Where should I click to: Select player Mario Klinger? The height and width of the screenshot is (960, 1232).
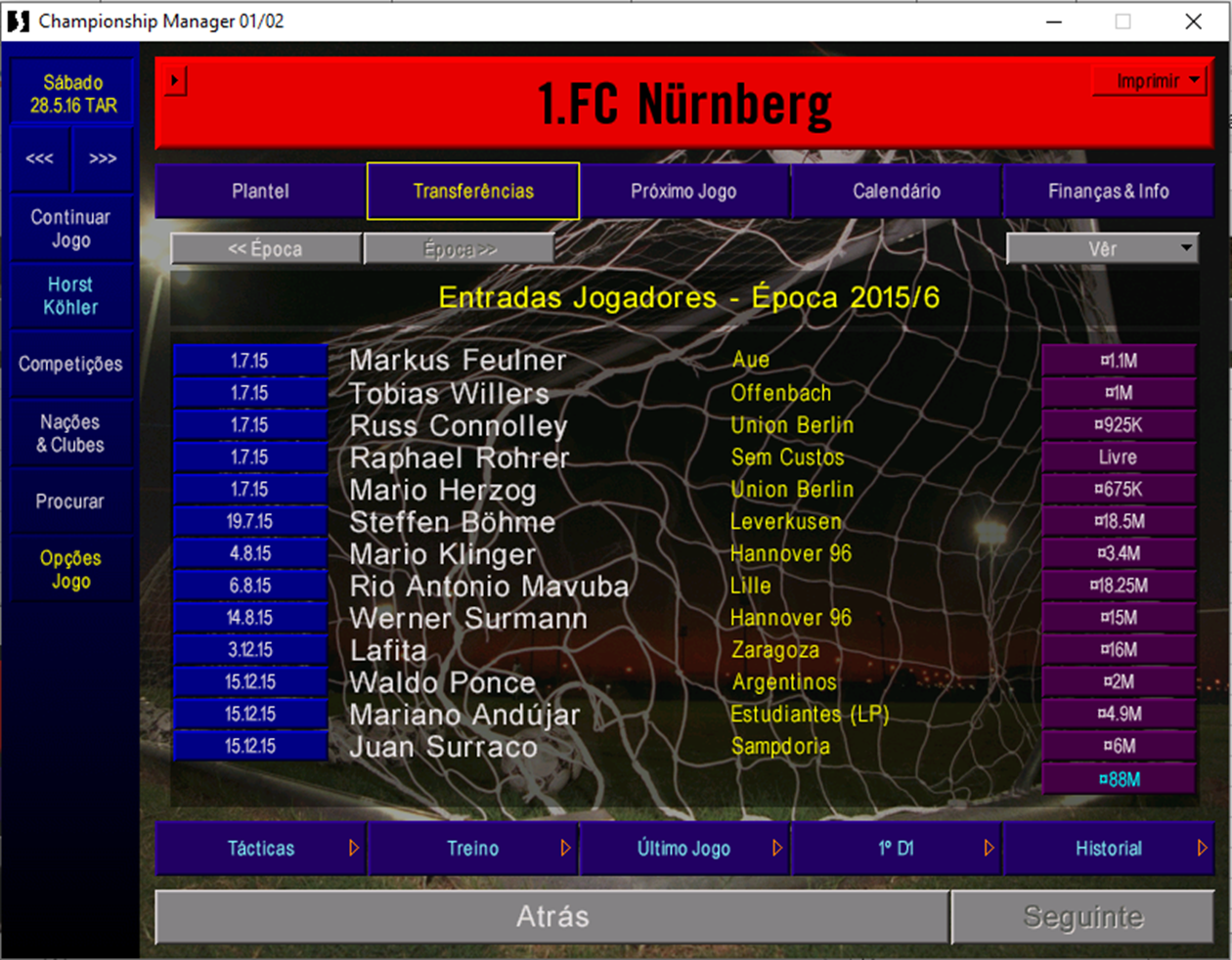pyautogui.click(x=443, y=553)
